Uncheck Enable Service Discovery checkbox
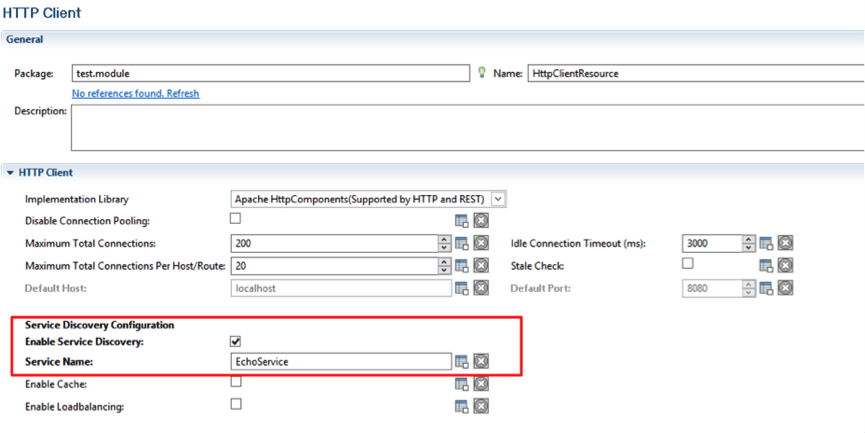 pos(236,341)
